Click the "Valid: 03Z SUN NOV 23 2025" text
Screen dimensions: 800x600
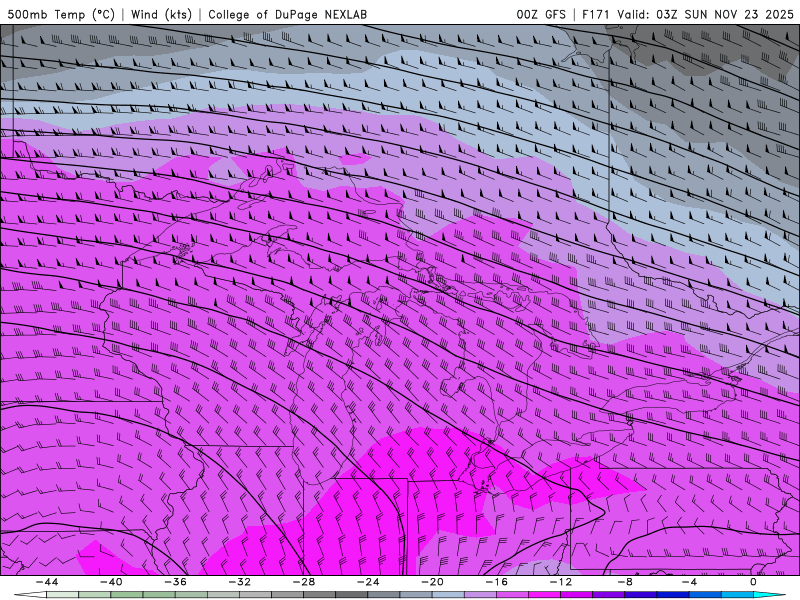point(705,14)
